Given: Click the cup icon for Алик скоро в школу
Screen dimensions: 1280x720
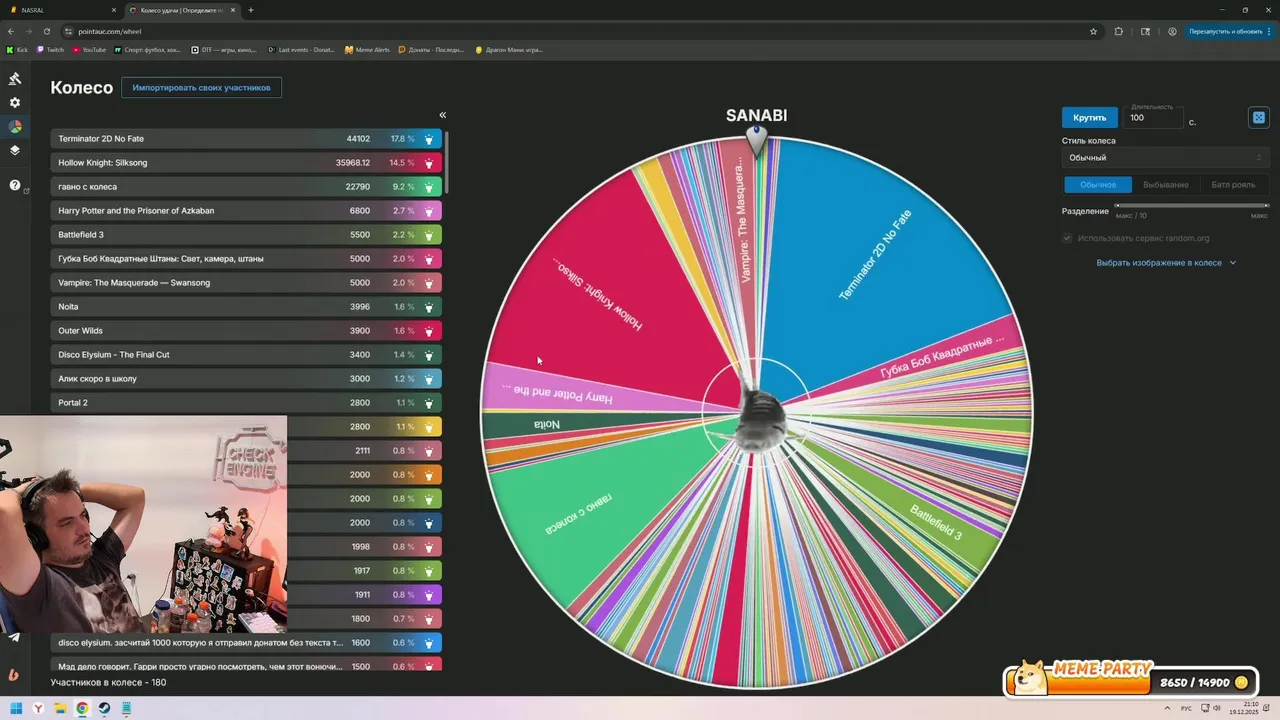Looking at the screenshot, I should [429, 379].
